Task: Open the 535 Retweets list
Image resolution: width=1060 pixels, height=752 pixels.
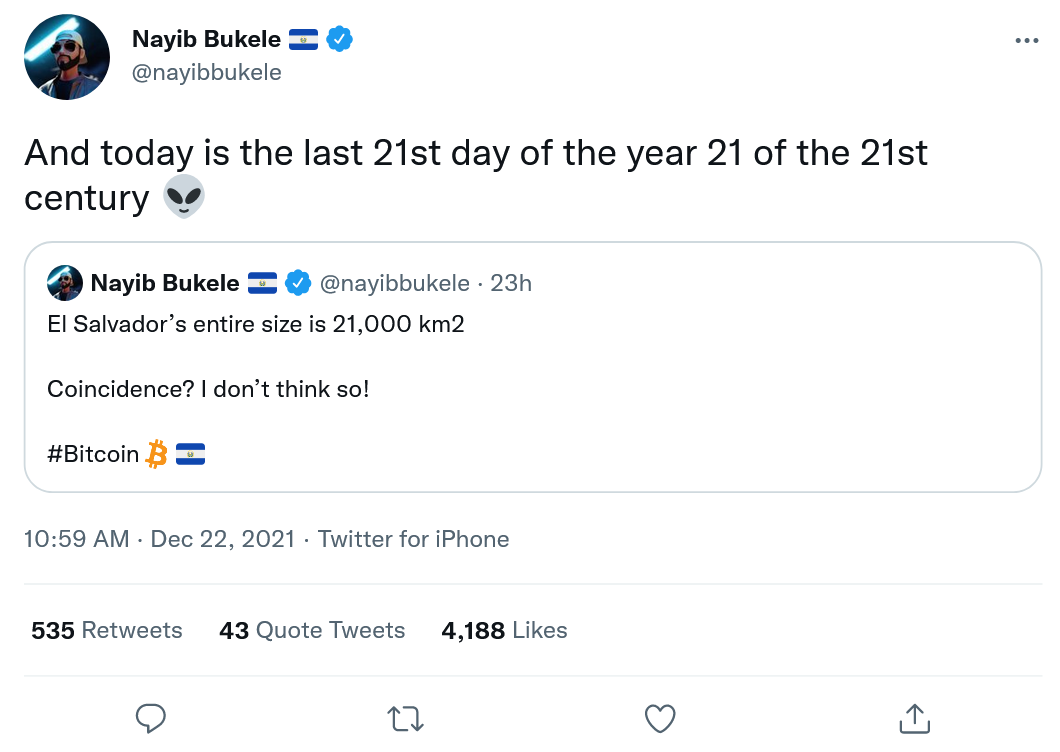Action: click(x=107, y=630)
